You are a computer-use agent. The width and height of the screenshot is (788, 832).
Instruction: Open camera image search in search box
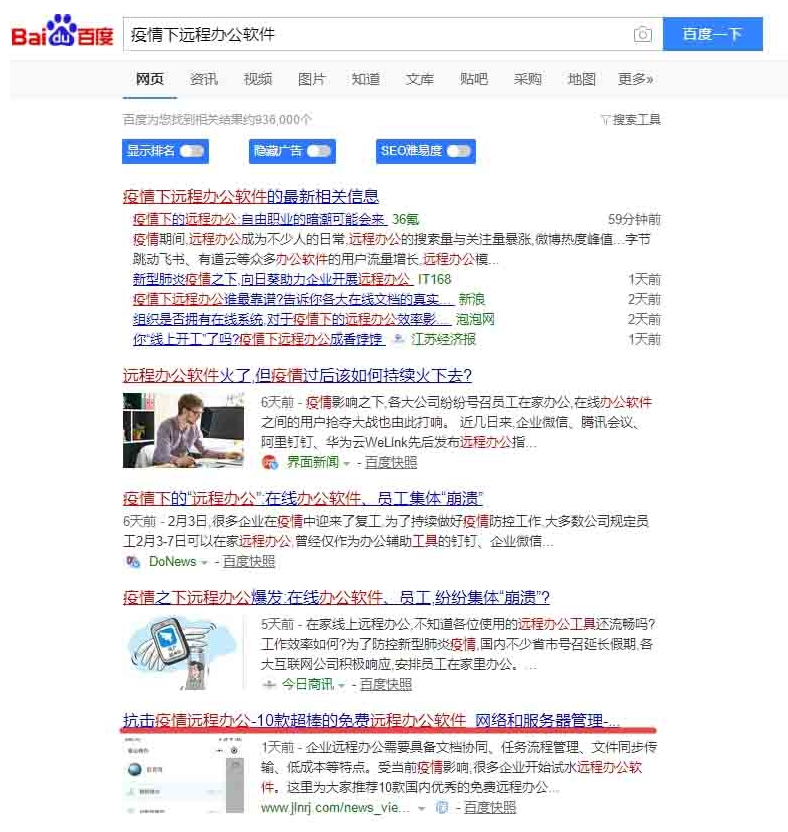click(x=642, y=35)
